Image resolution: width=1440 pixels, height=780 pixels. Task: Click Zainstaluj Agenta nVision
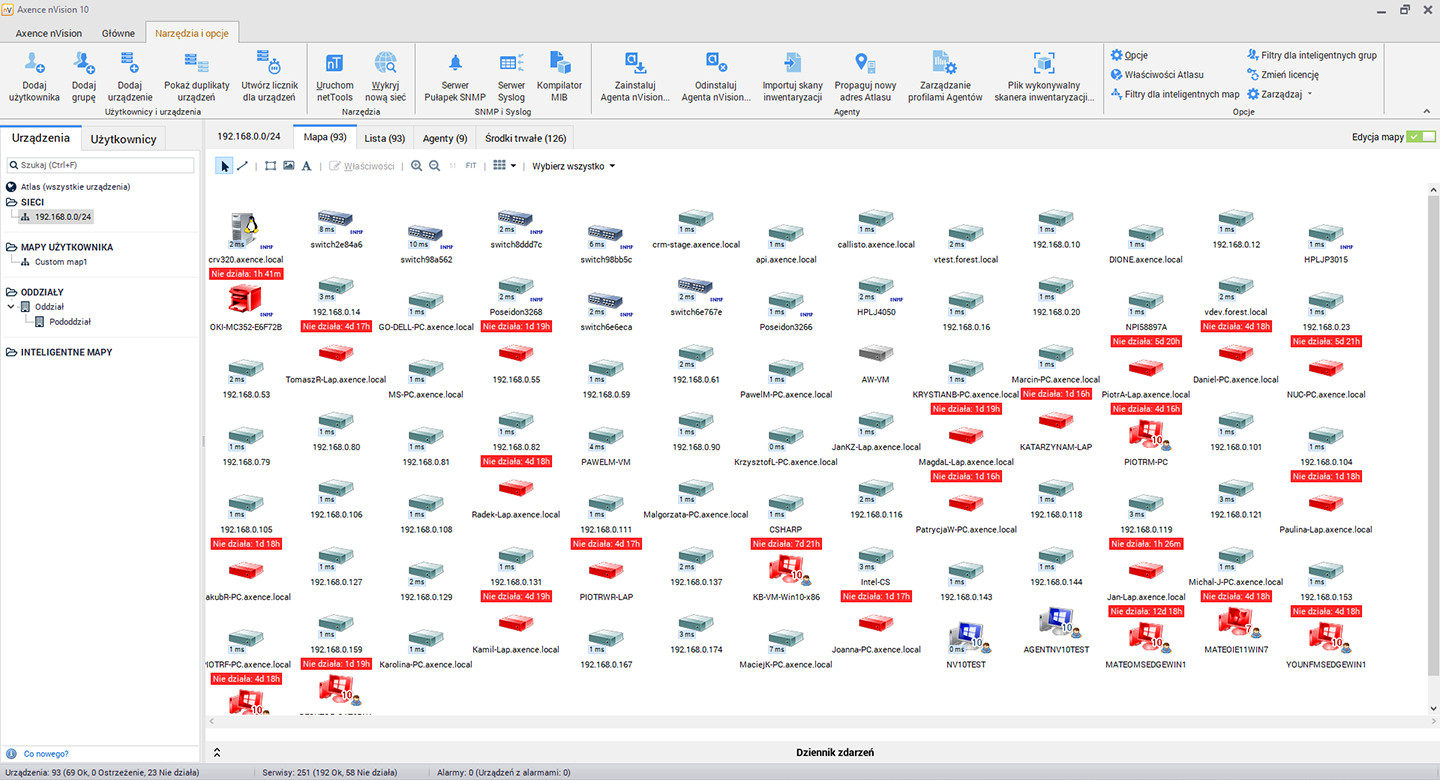pos(635,77)
